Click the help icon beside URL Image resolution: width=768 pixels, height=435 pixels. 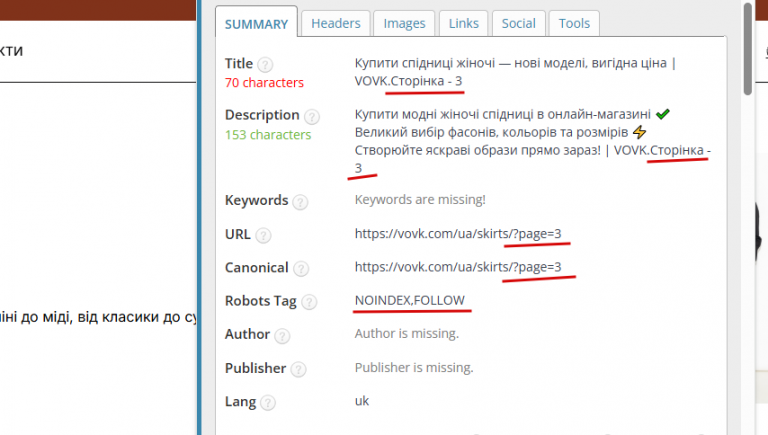coord(264,236)
